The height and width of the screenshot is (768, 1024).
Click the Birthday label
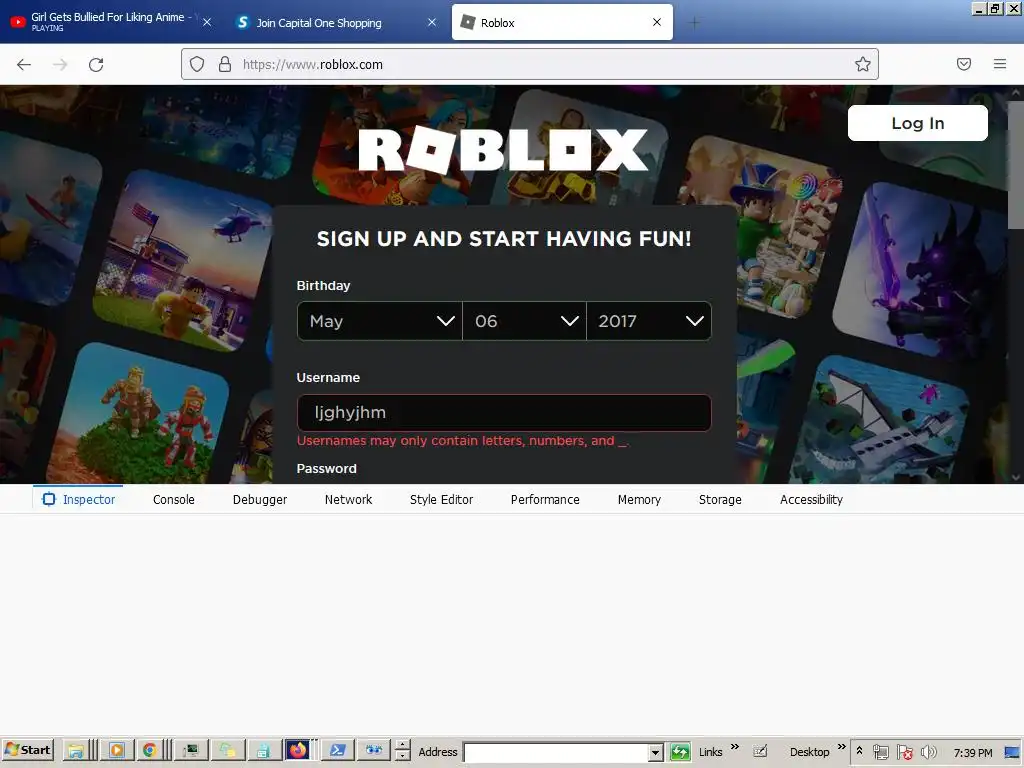(323, 285)
